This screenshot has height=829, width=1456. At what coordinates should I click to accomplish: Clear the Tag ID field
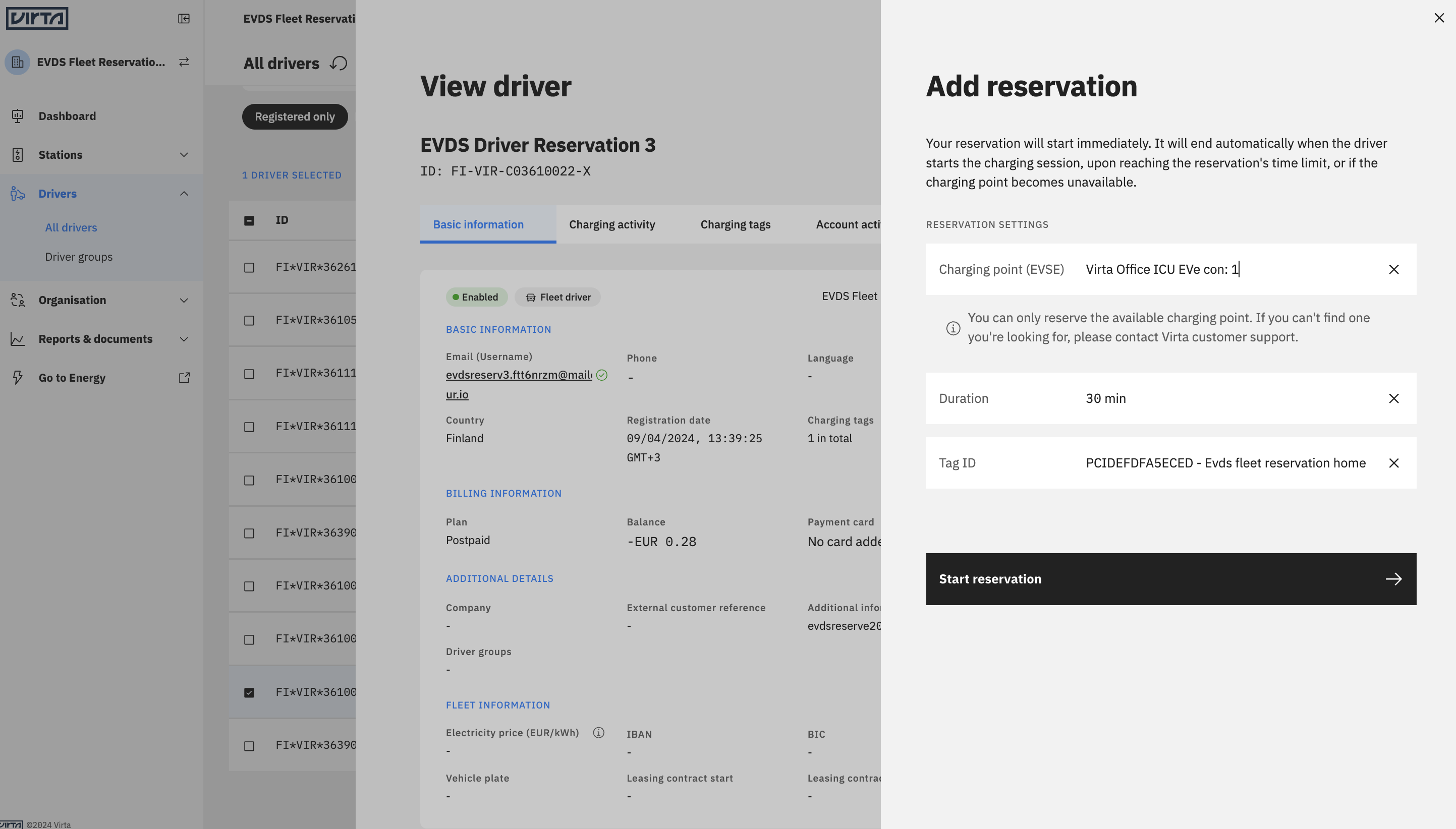pyautogui.click(x=1393, y=463)
